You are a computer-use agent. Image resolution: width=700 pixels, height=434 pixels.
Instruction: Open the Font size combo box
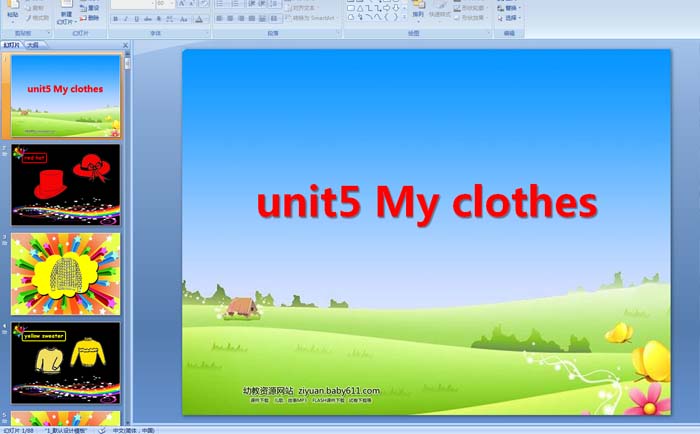click(165, 4)
